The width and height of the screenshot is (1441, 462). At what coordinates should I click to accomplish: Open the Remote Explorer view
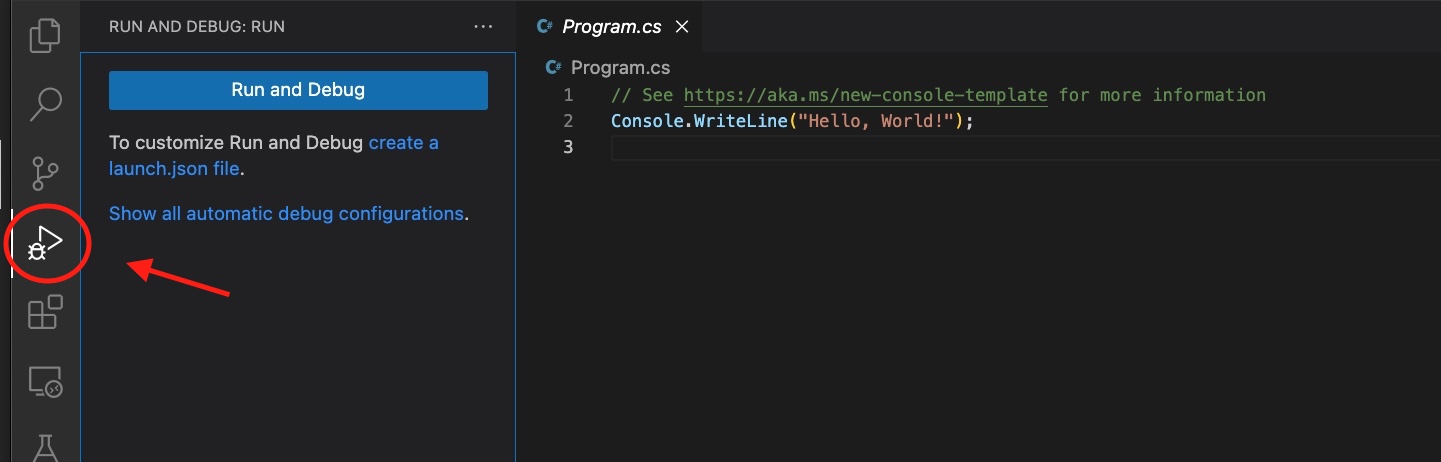[x=45, y=381]
